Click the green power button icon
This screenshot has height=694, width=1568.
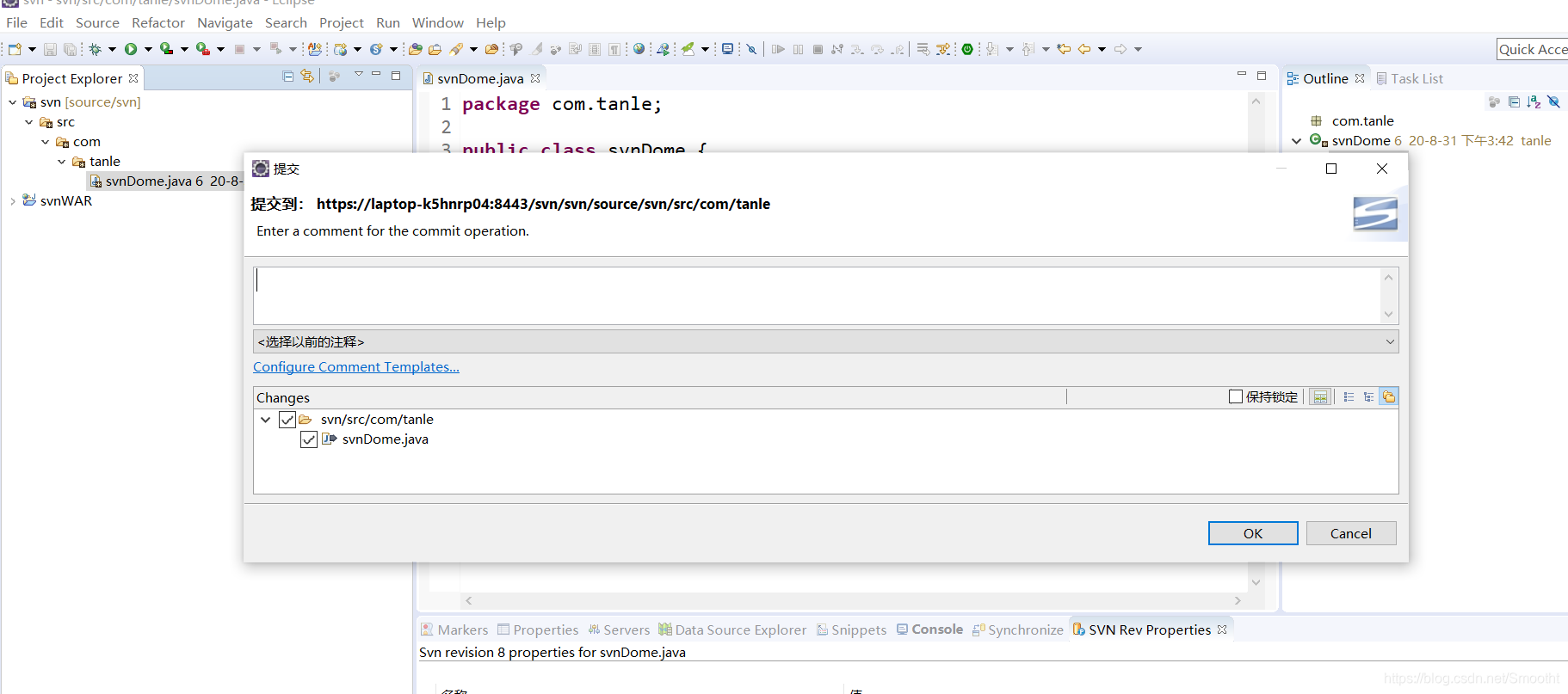[x=967, y=49]
